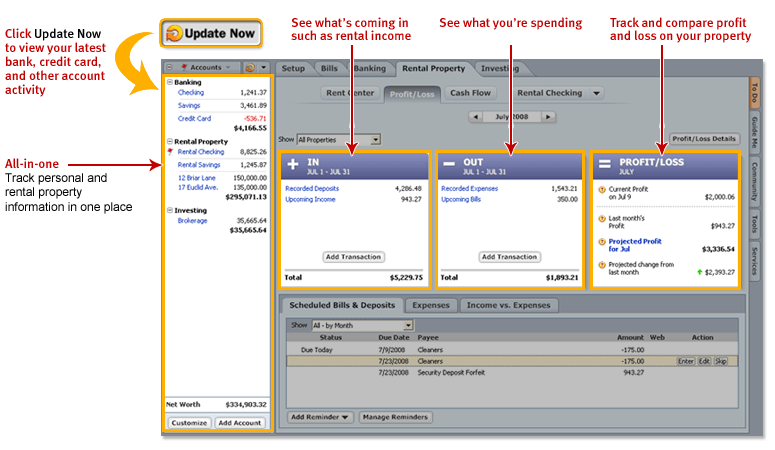Click the Profit/Loss Details button
Image resolution: width=775 pixels, height=450 pixels.
point(704,139)
